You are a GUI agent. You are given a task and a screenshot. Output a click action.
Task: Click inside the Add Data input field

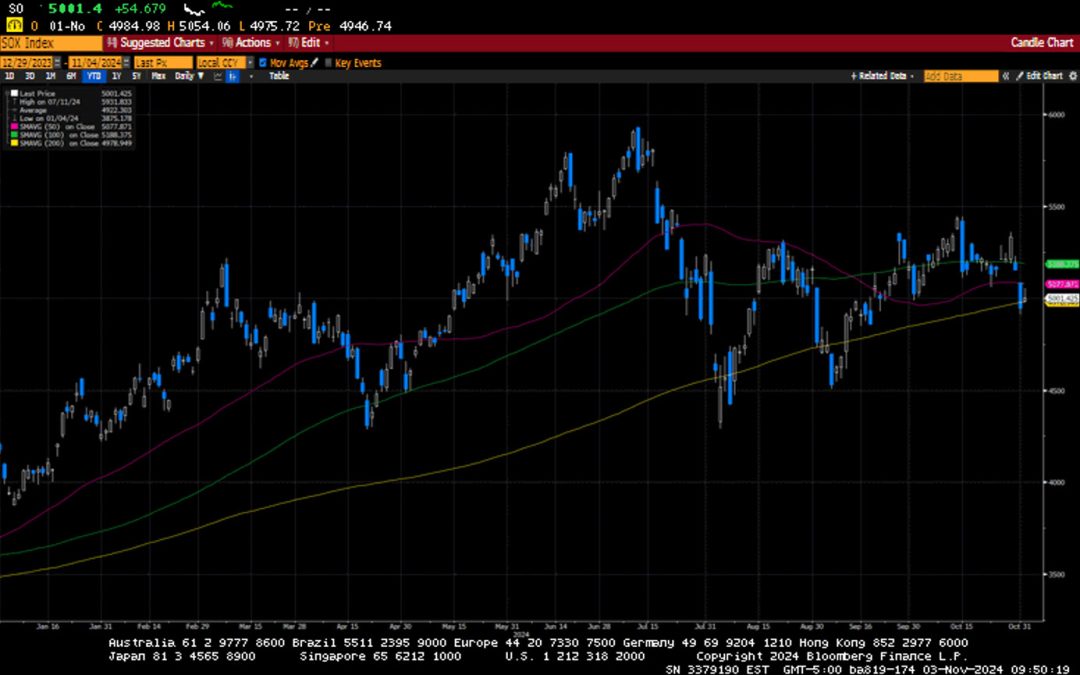coord(960,75)
